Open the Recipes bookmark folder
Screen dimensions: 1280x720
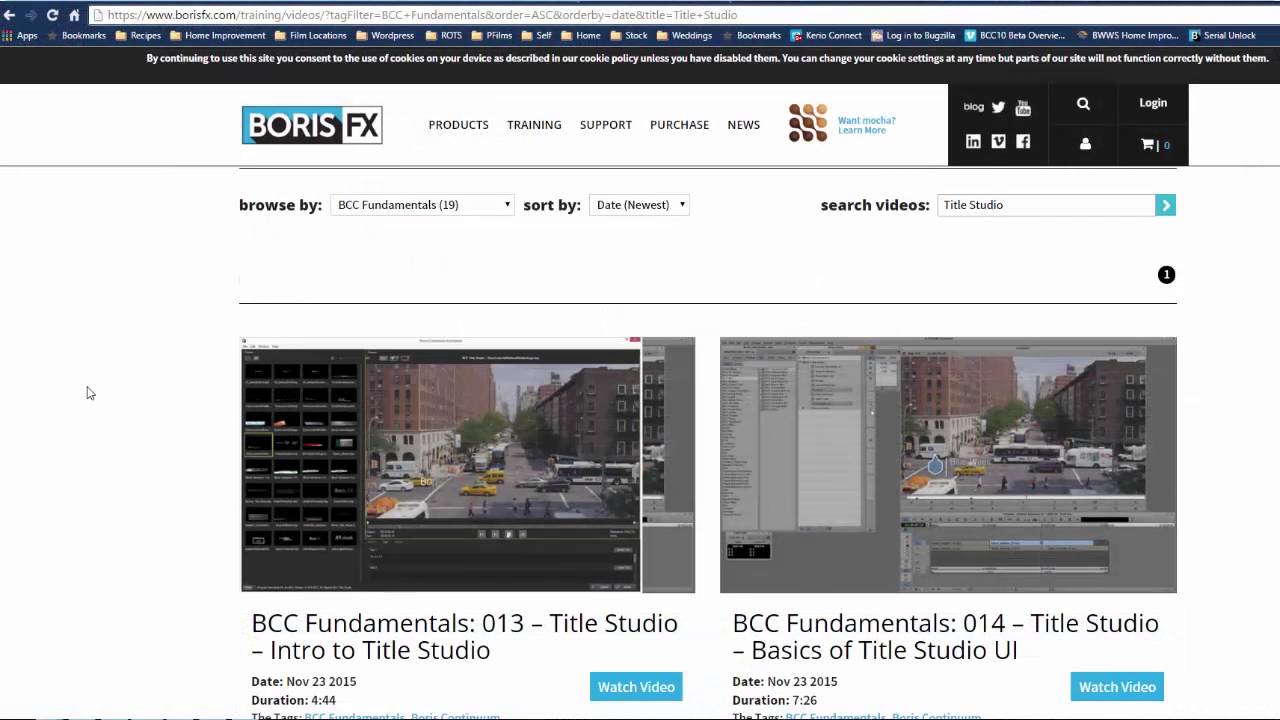coord(138,35)
